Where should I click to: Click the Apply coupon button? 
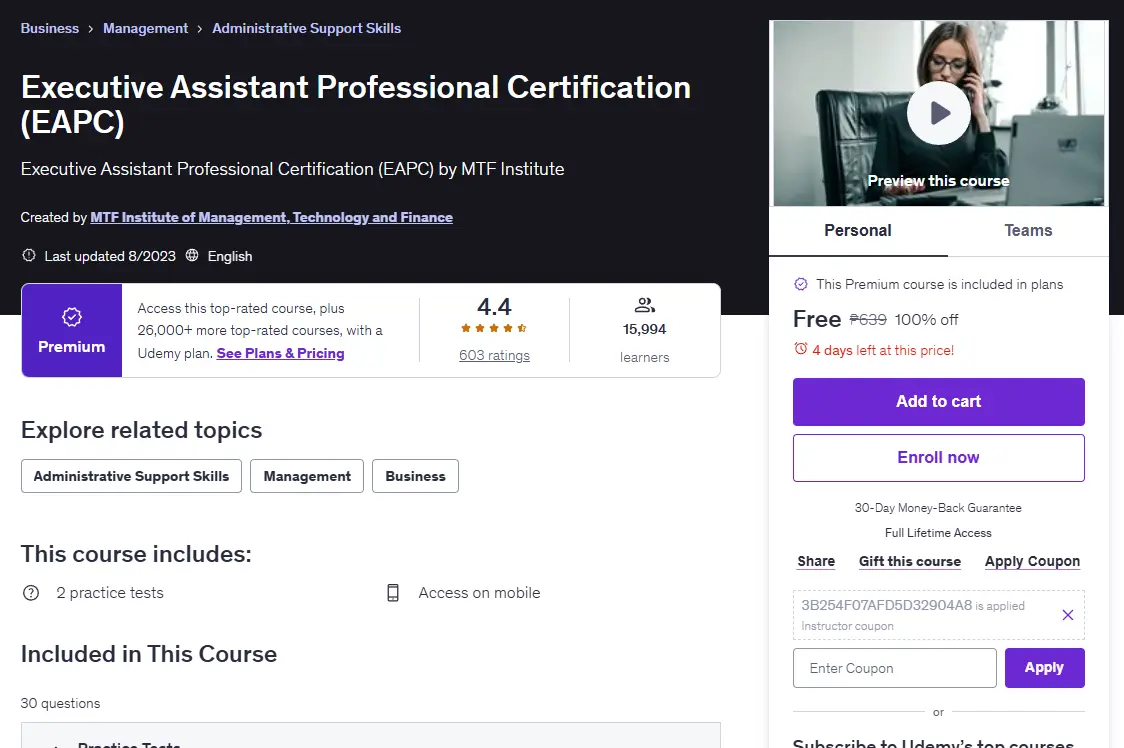tap(1044, 668)
